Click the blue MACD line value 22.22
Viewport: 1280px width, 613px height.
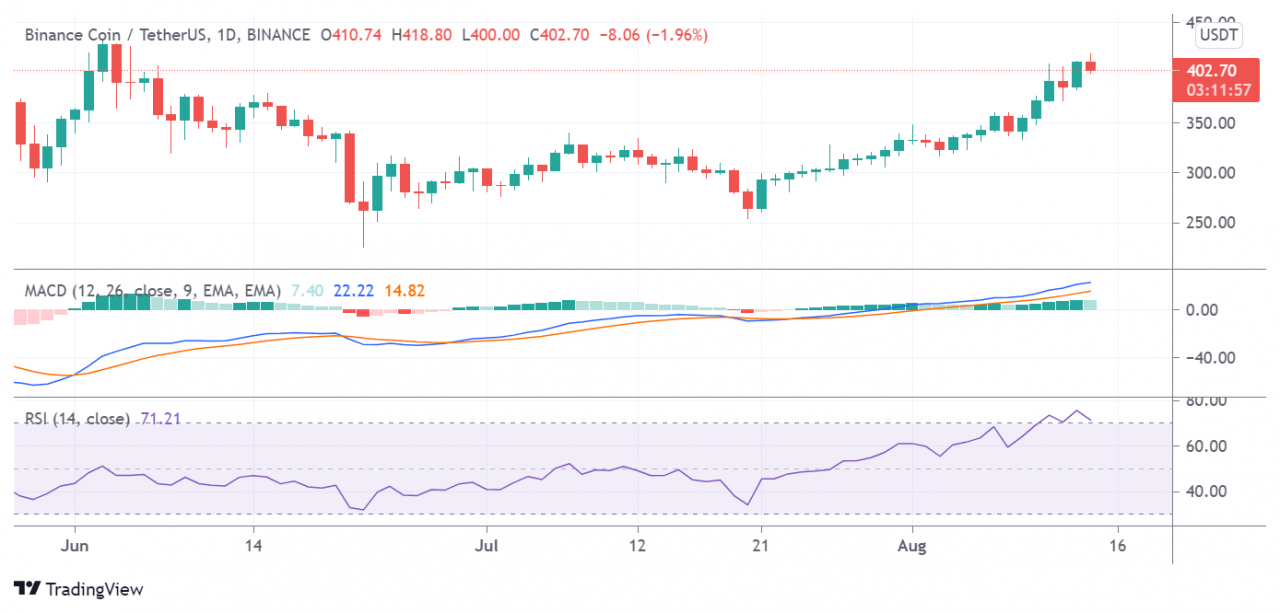tap(355, 291)
